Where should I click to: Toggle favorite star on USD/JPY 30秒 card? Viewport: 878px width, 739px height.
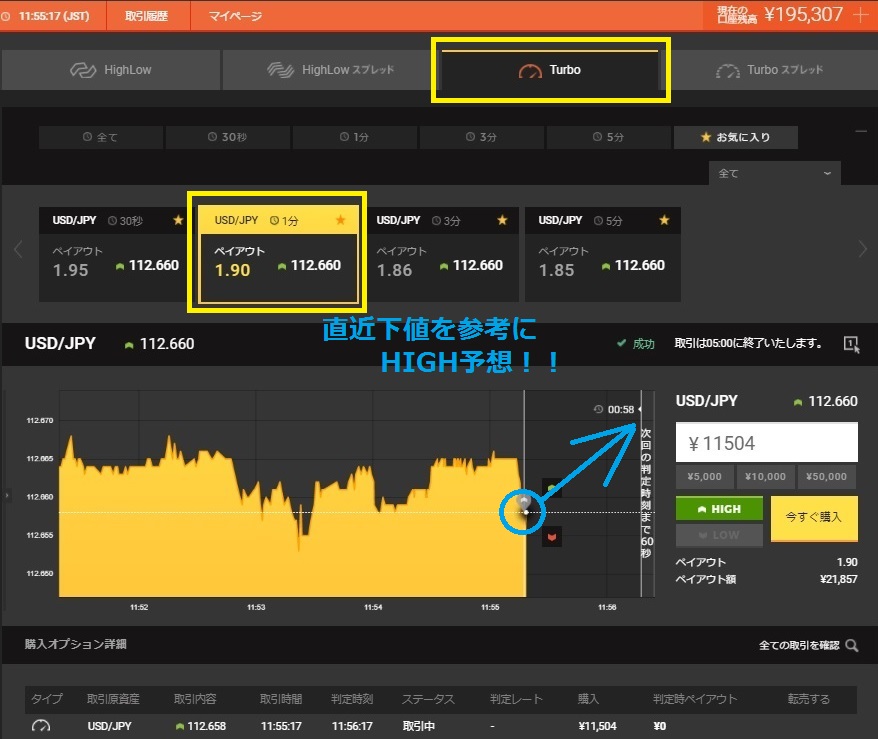pyautogui.click(x=178, y=220)
